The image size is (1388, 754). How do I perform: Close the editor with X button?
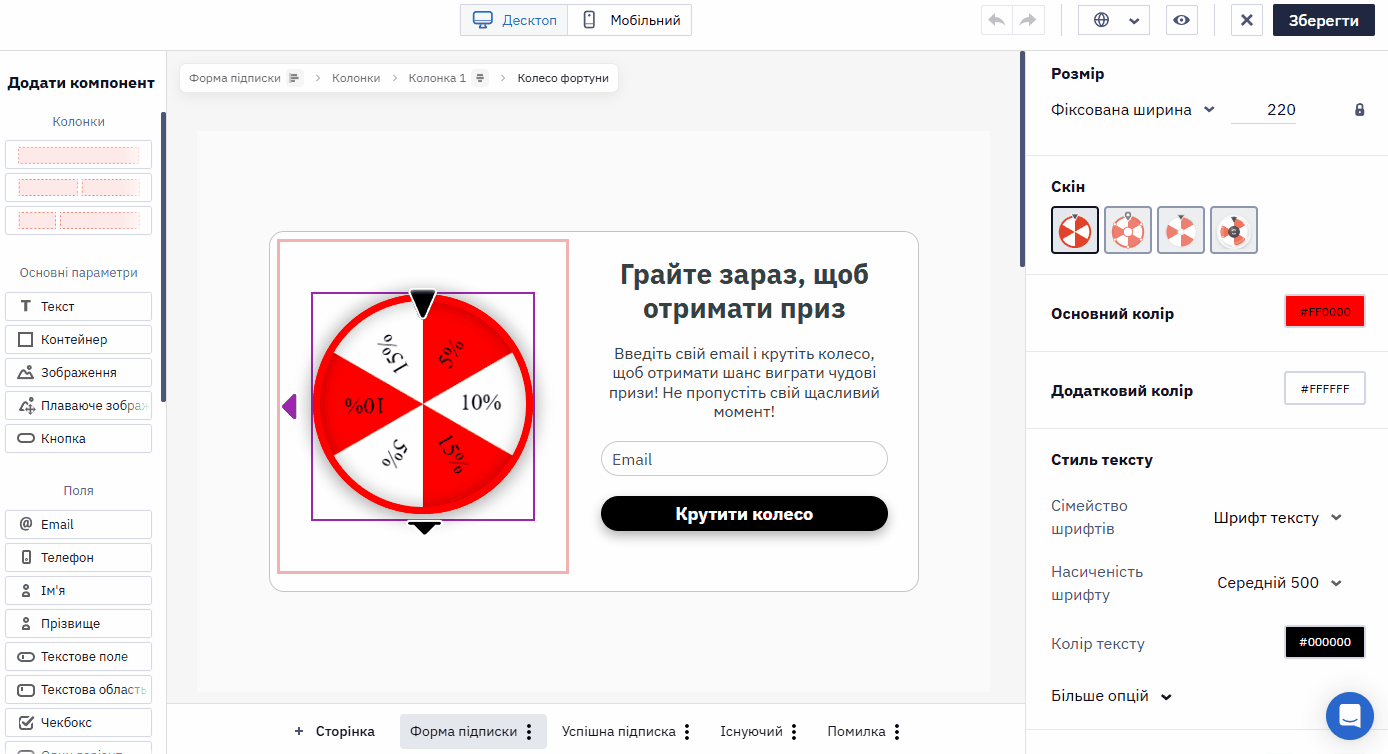point(1246,20)
